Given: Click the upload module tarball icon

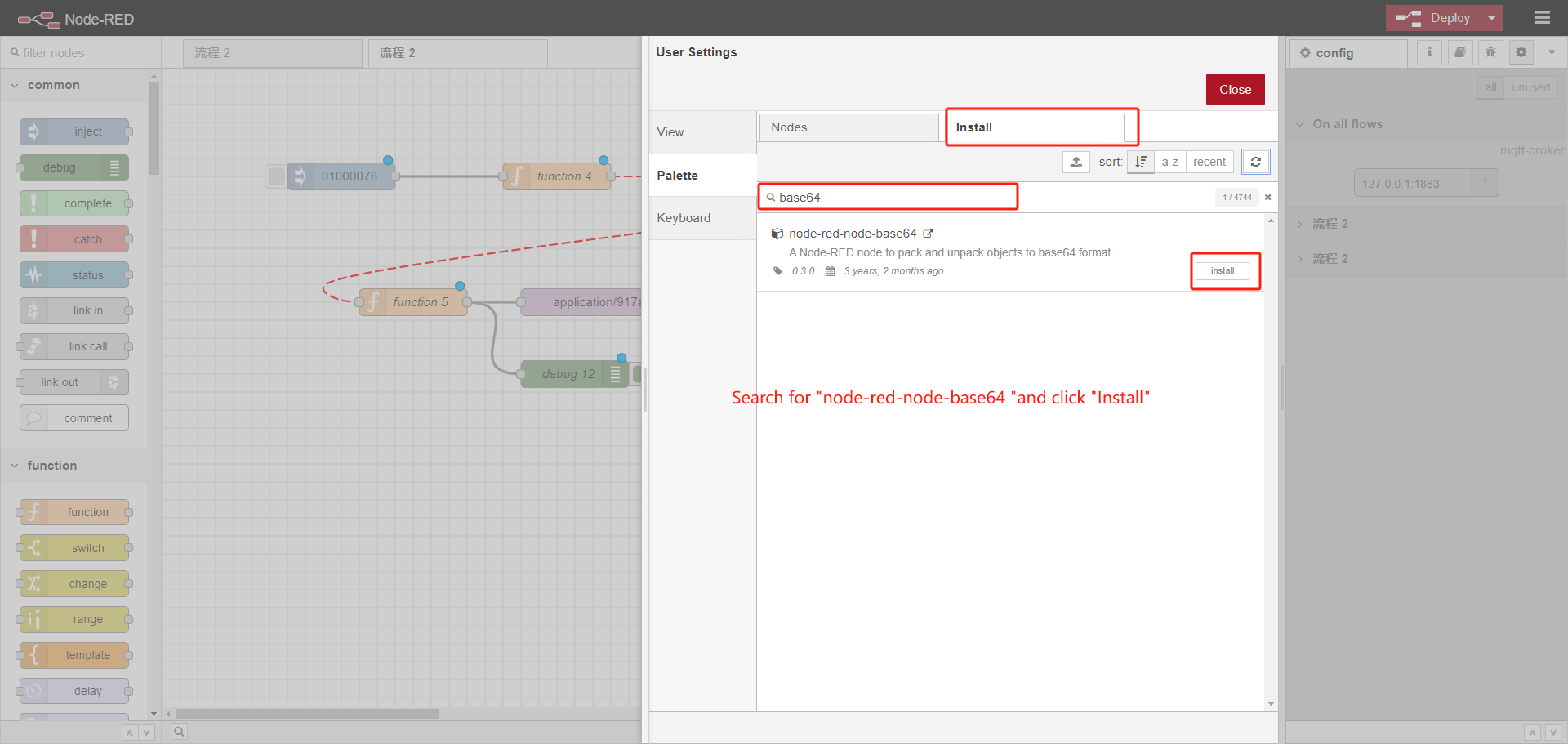Looking at the screenshot, I should (x=1076, y=162).
